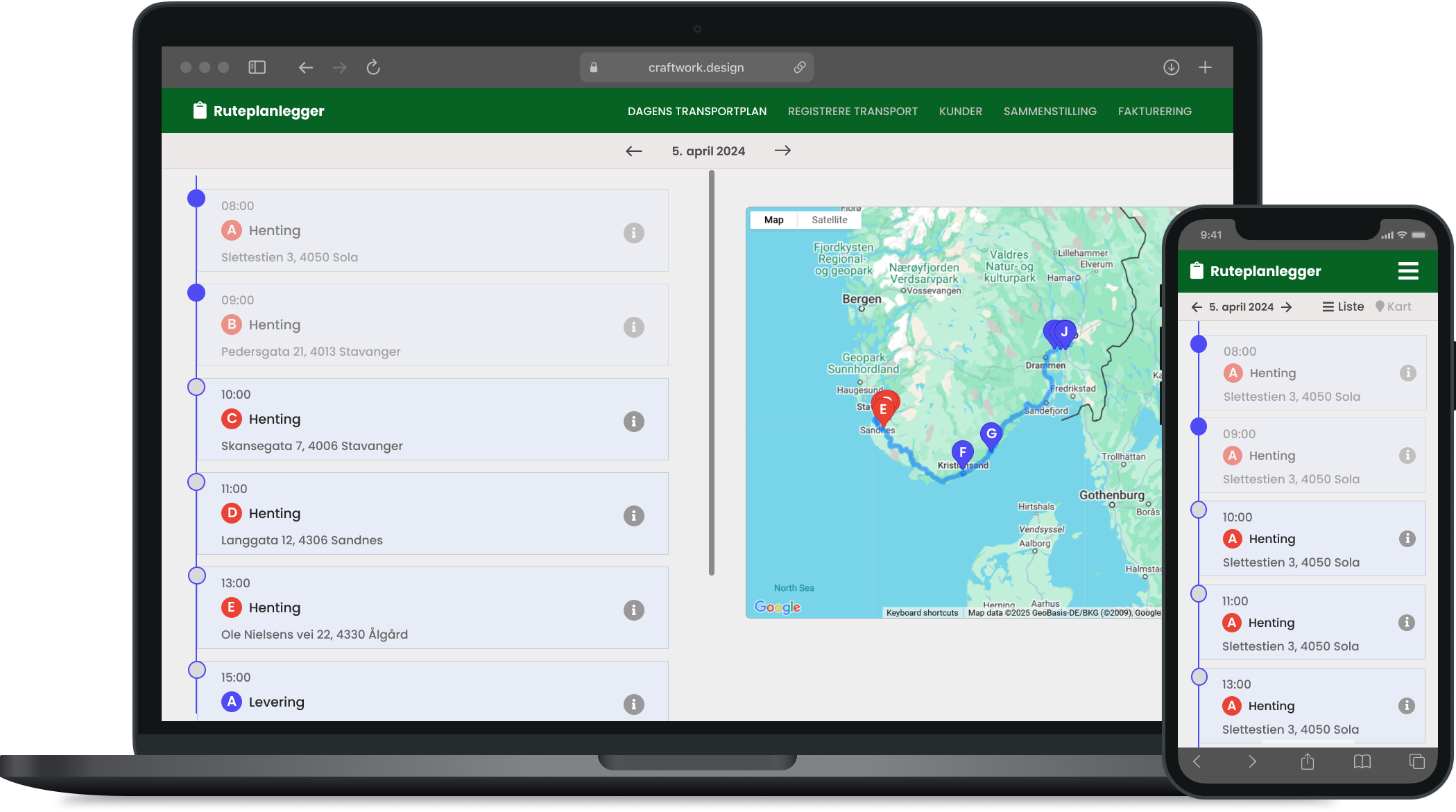Open Fakturering menu item
1456x812 pixels.
click(1155, 111)
